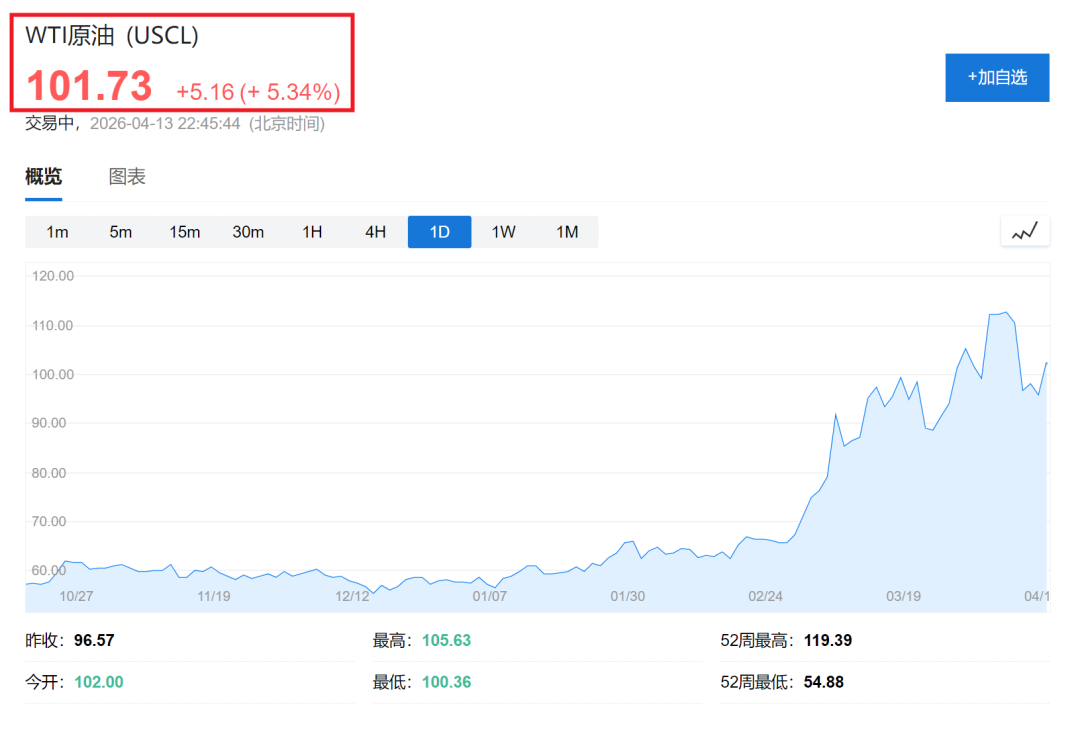Set chart to 30m interval
The image size is (1080, 734).
(248, 232)
